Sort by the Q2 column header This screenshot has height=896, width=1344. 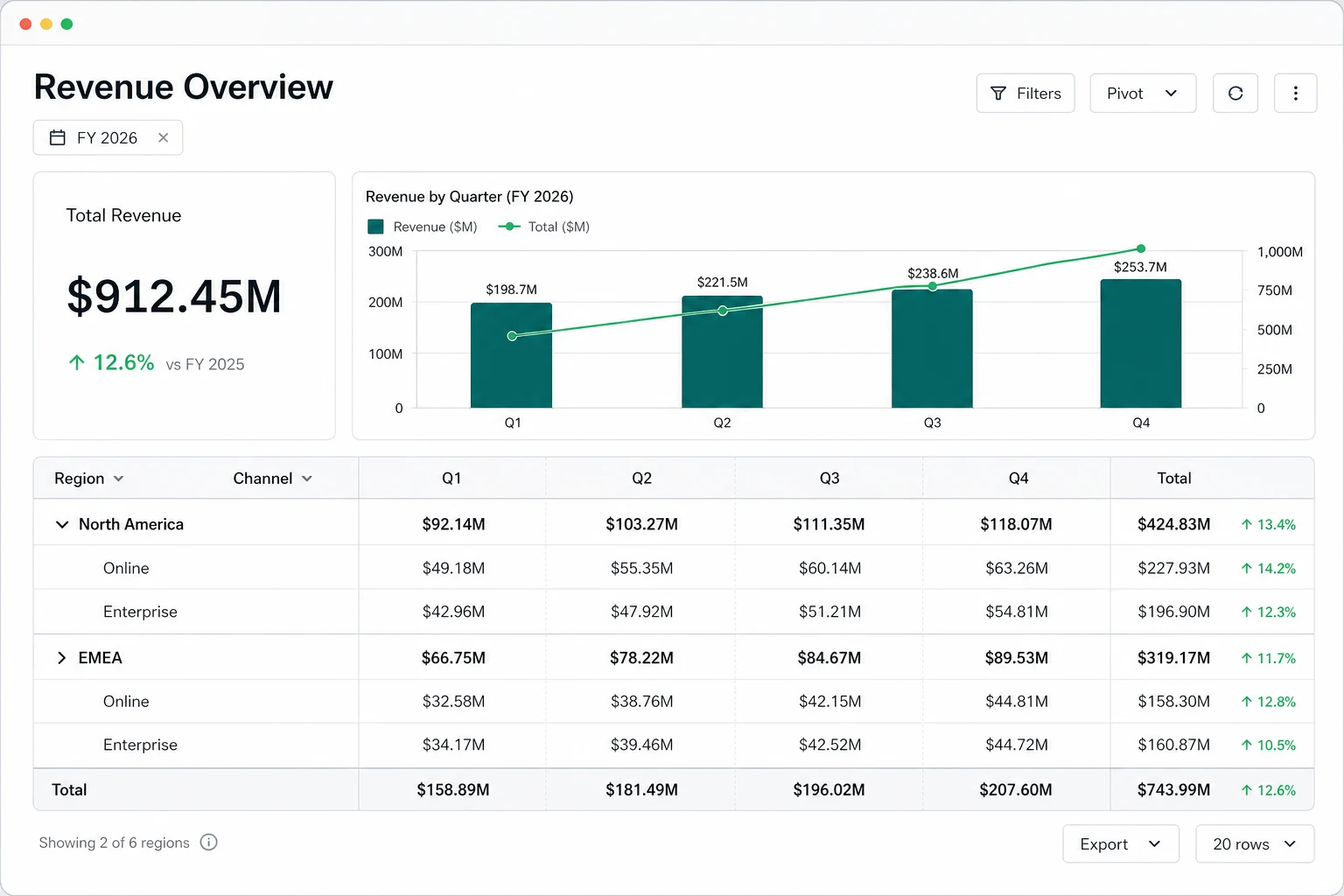click(x=641, y=478)
